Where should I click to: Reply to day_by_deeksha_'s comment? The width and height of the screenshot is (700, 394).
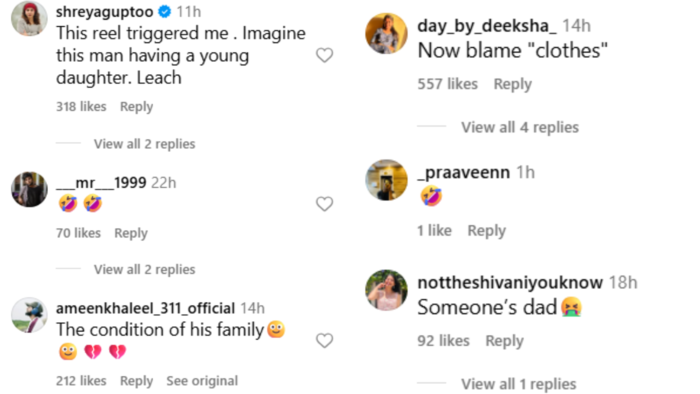click(512, 84)
